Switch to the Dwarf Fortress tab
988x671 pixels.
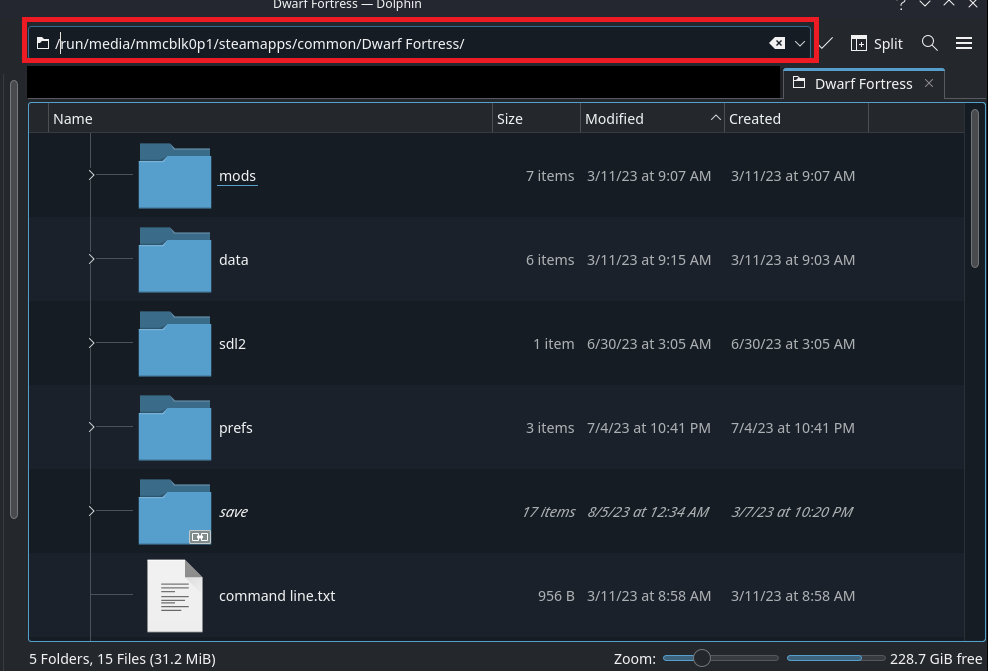(863, 84)
